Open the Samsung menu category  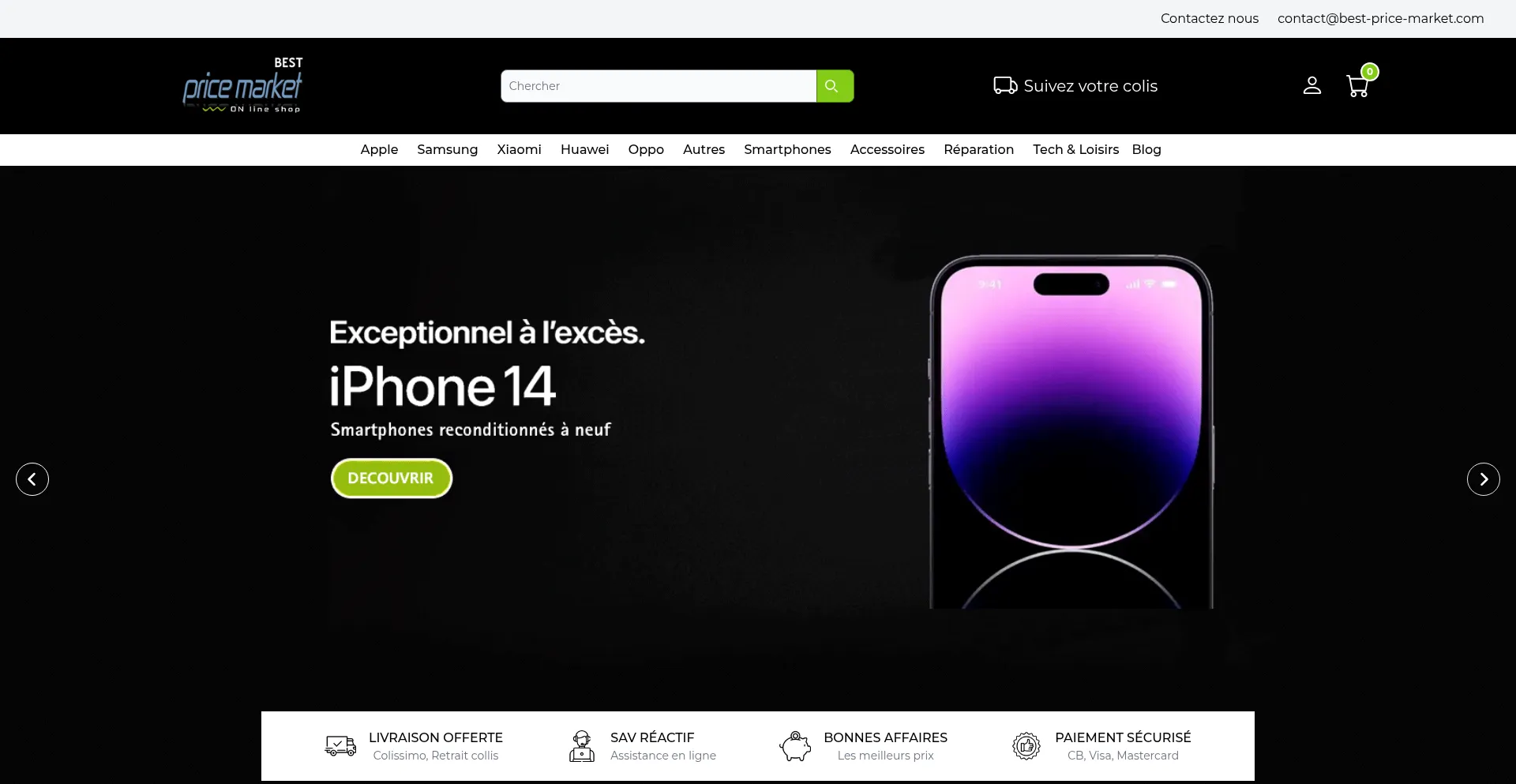pyautogui.click(x=447, y=149)
